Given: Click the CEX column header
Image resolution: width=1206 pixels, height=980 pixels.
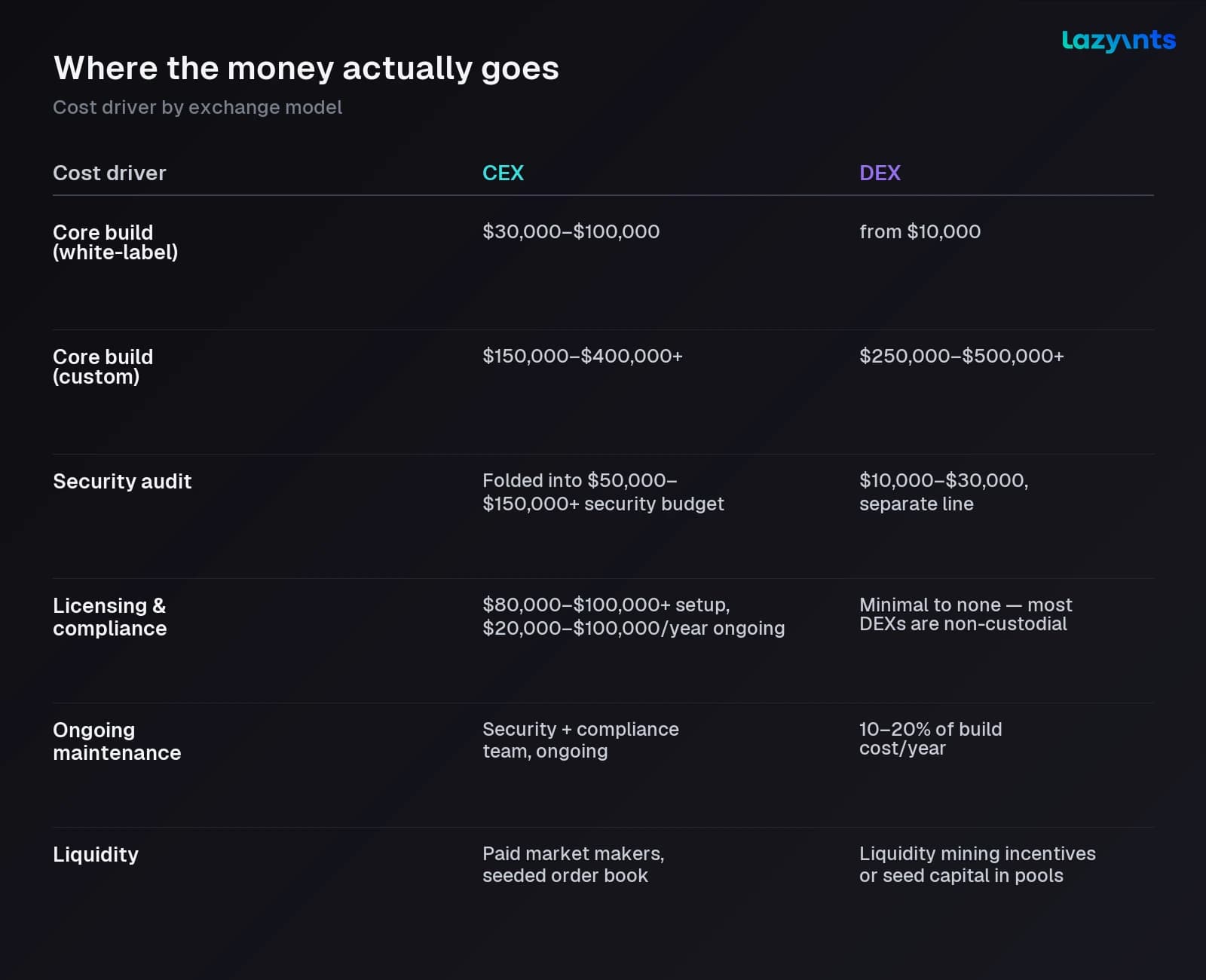Looking at the screenshot, I should [503, 173].
